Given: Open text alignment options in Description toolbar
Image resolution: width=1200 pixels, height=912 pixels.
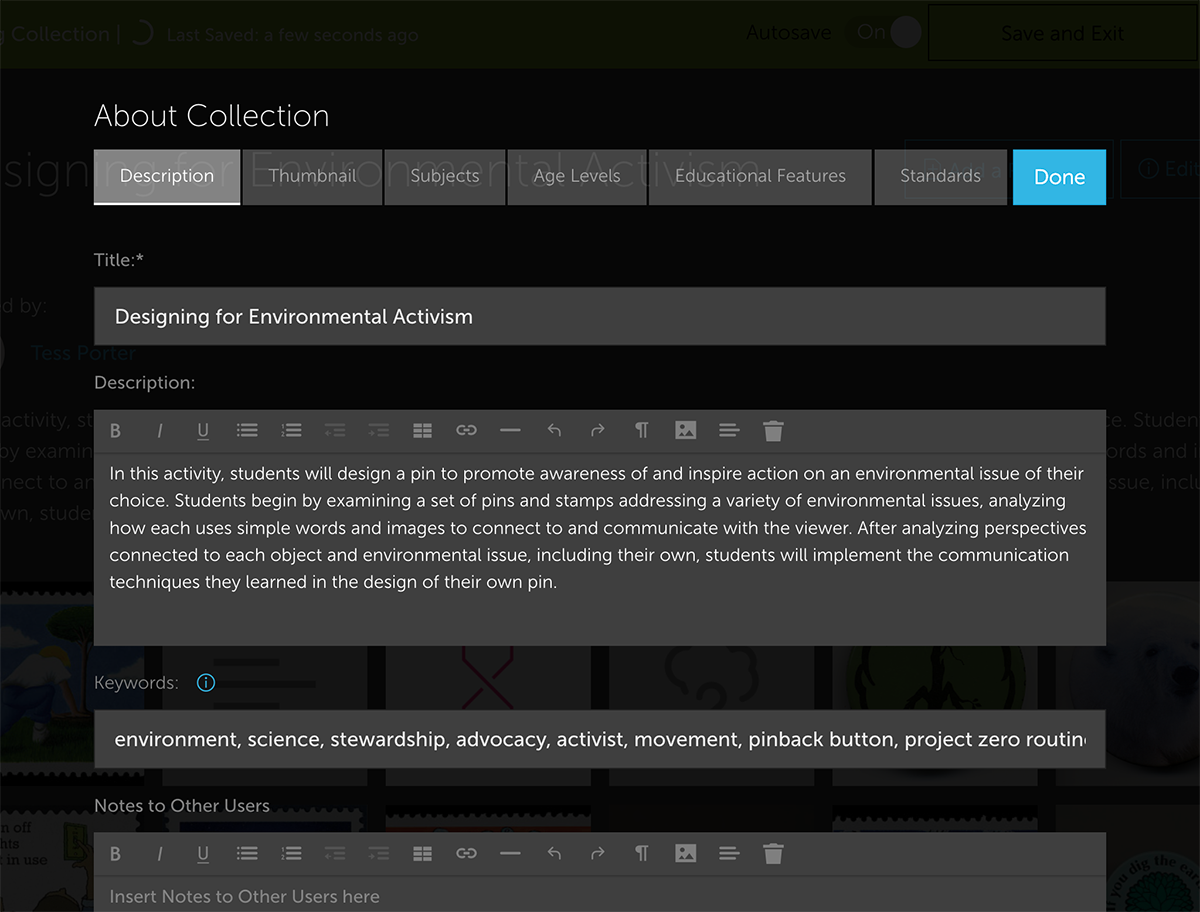Looking at the screenshot, I should [x=729, y=431].
